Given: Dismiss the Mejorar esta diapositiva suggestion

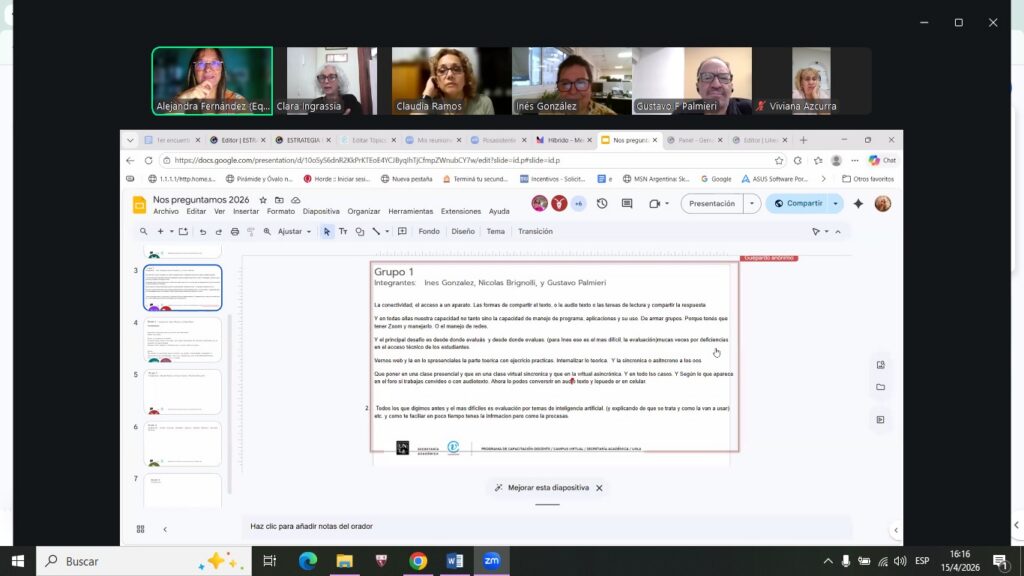Looking at the screenshot, I should coord(599,488).
